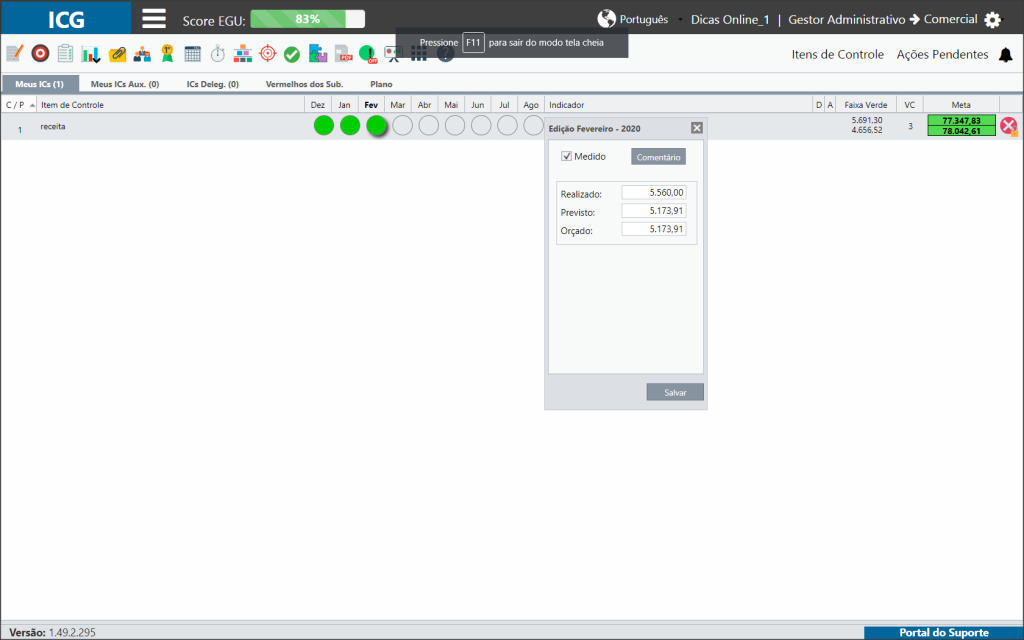Click the Fev month column header
Image resolution: width=1024 pixels, height=640 pixels.
(371, 104)
